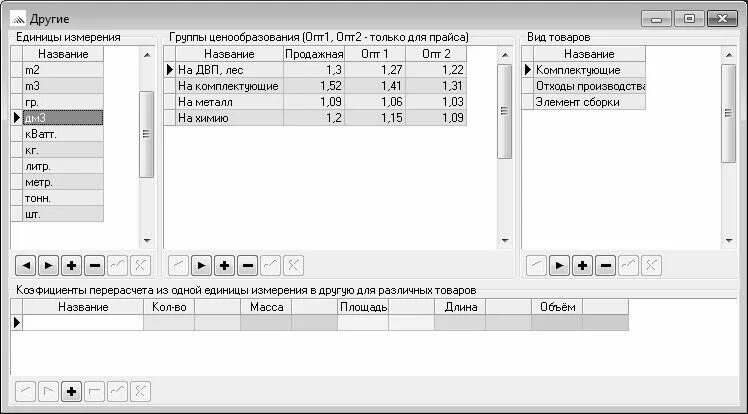Viewport: 748px width, 414px height.
Task: Click scroll-down arrow of pricing groups grid
Action: [x=505, y=240]
